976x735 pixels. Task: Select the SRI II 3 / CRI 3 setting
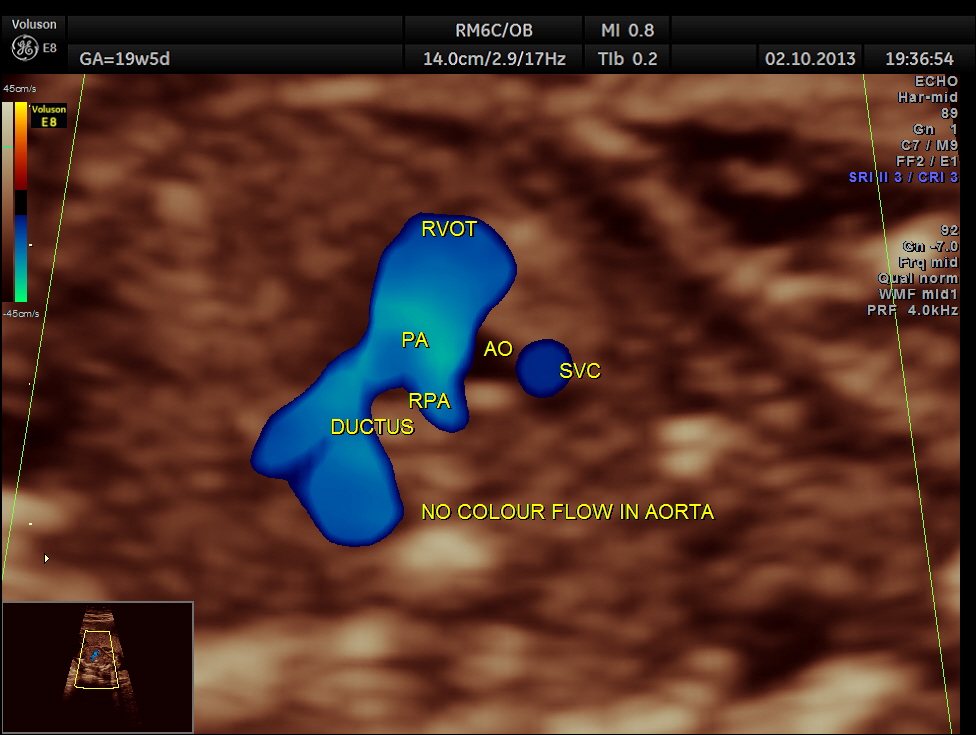tap(903, 177)
